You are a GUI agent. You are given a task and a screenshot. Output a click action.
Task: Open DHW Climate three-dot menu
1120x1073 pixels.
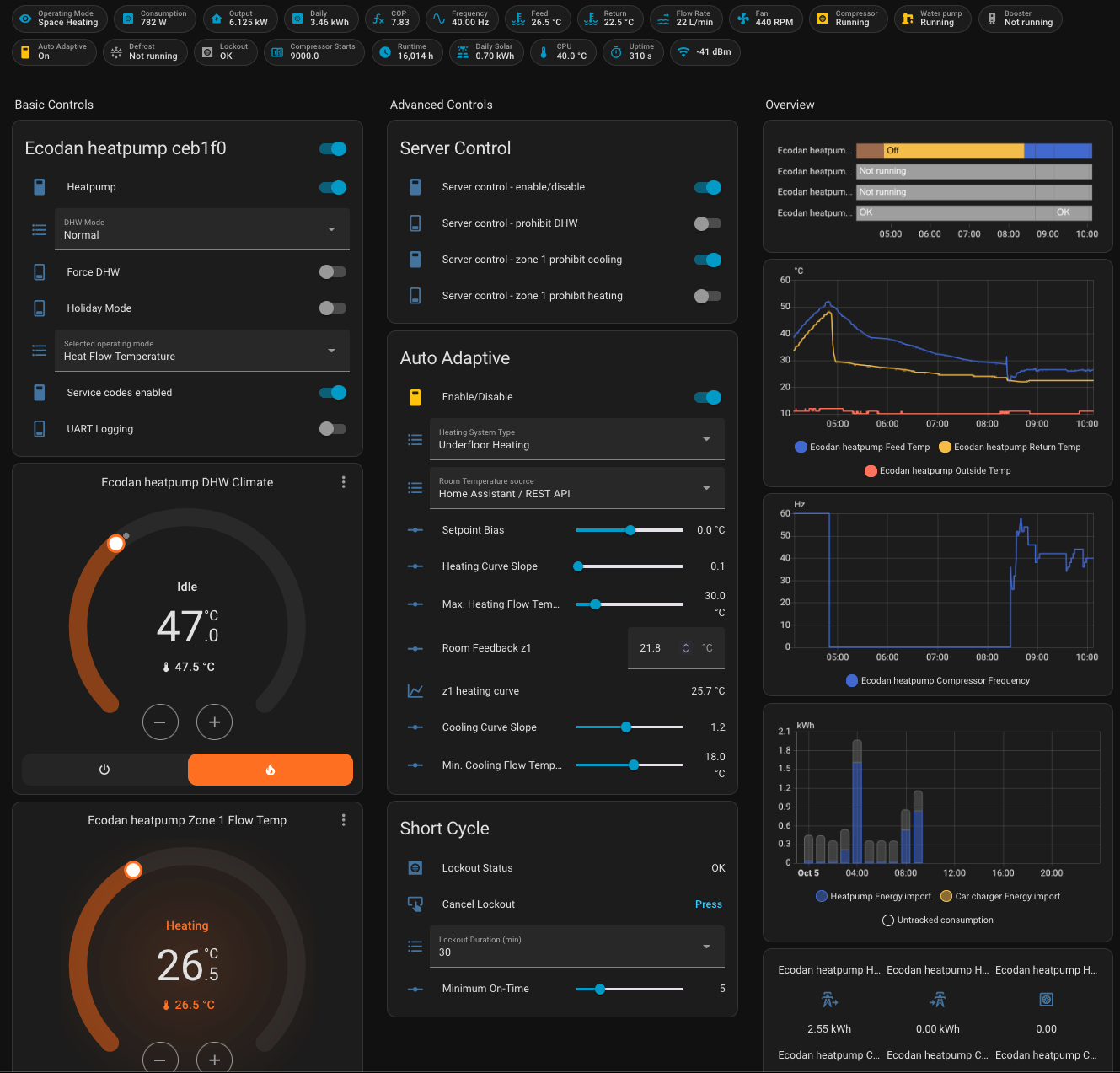click(343, 482)
